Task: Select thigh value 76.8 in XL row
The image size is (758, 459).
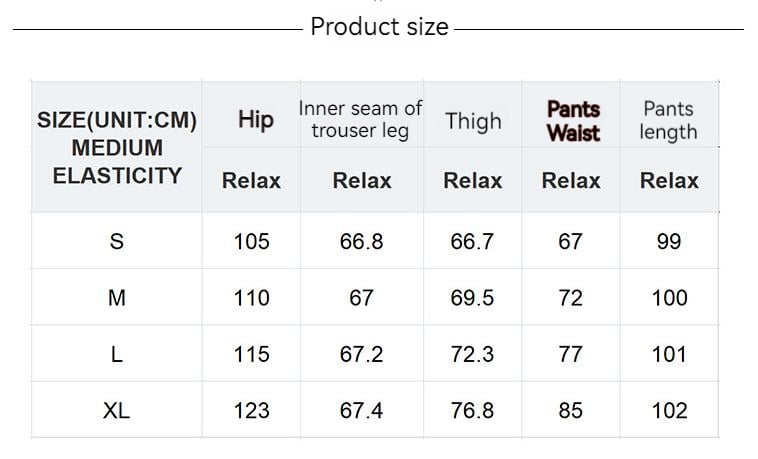Action: click(x=472, y=410)
